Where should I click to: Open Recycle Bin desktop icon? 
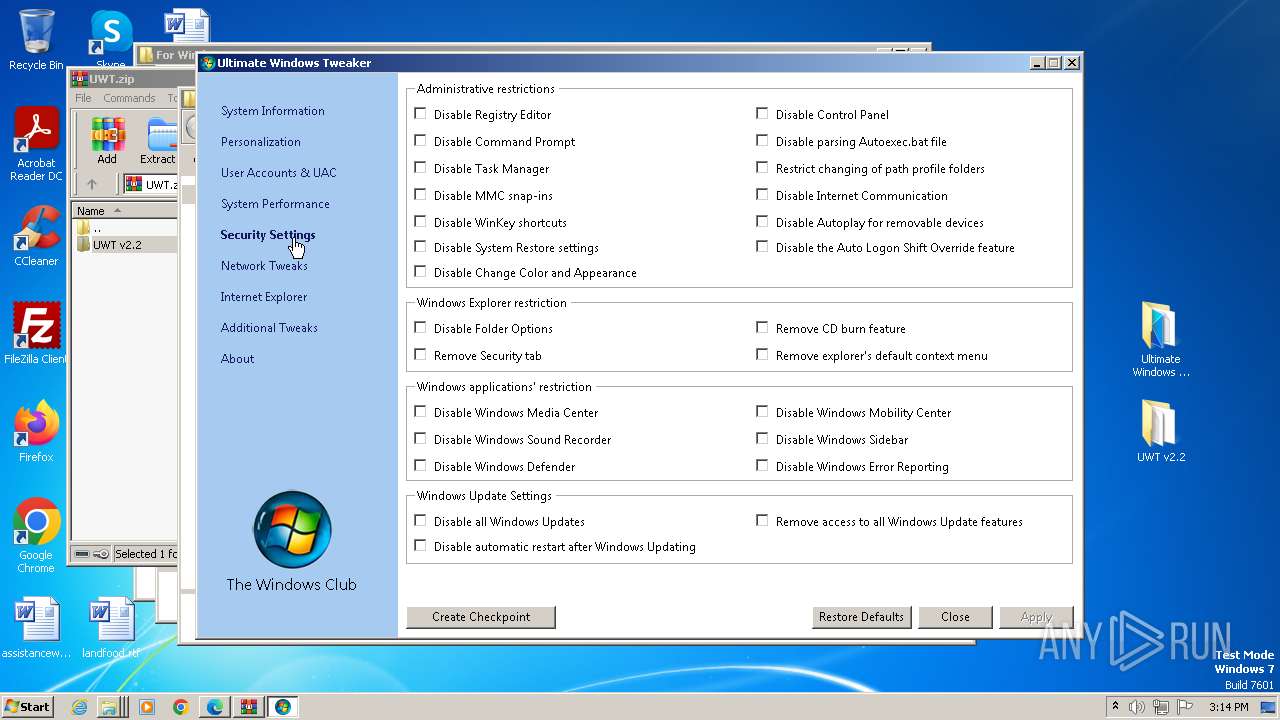pos(36,40)
